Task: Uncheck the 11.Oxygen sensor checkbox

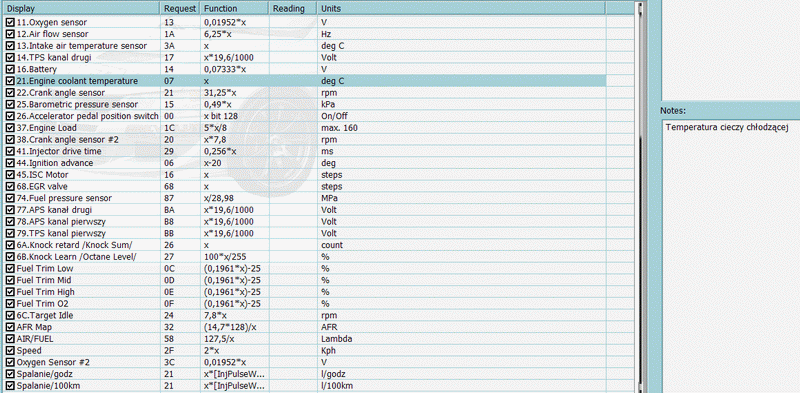Action: point(10,22)
